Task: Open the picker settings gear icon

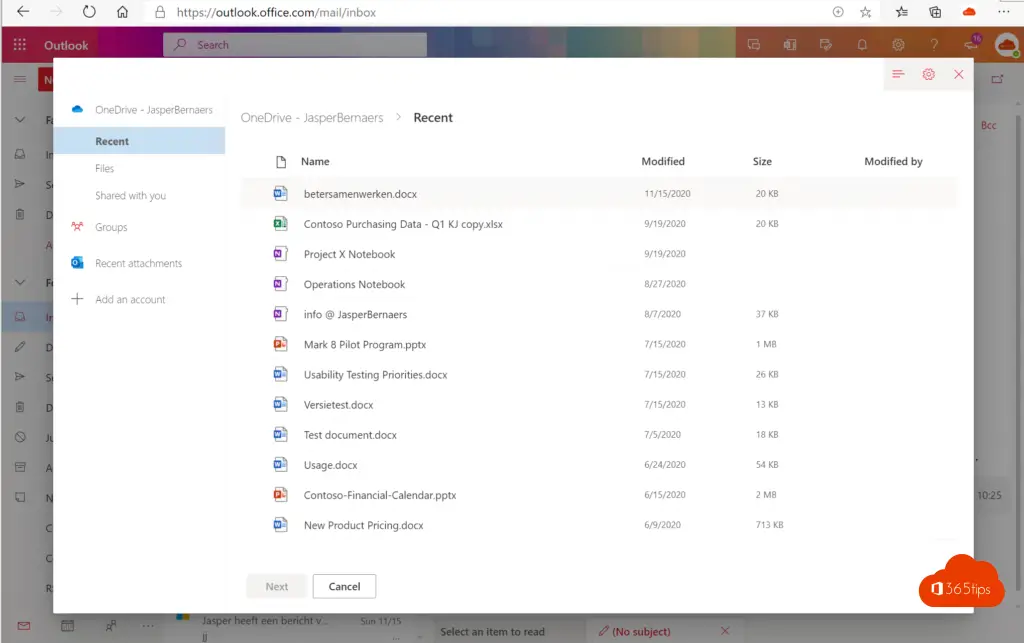Action: 928,75
